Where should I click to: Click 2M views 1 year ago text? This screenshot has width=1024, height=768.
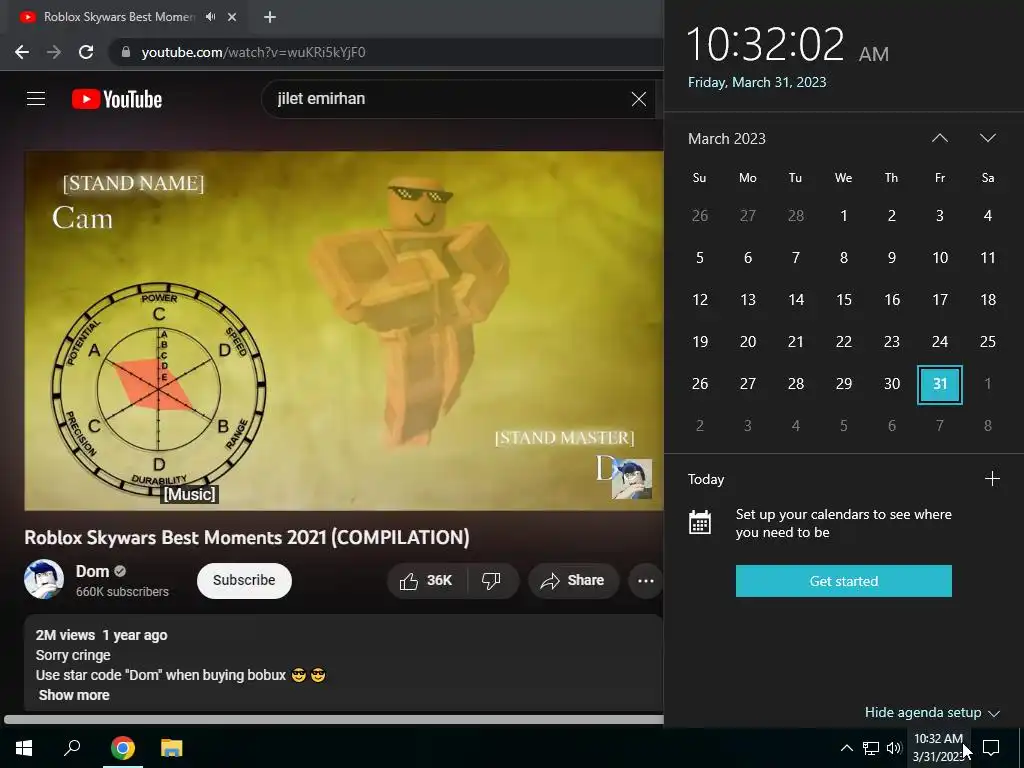(101, 635)
